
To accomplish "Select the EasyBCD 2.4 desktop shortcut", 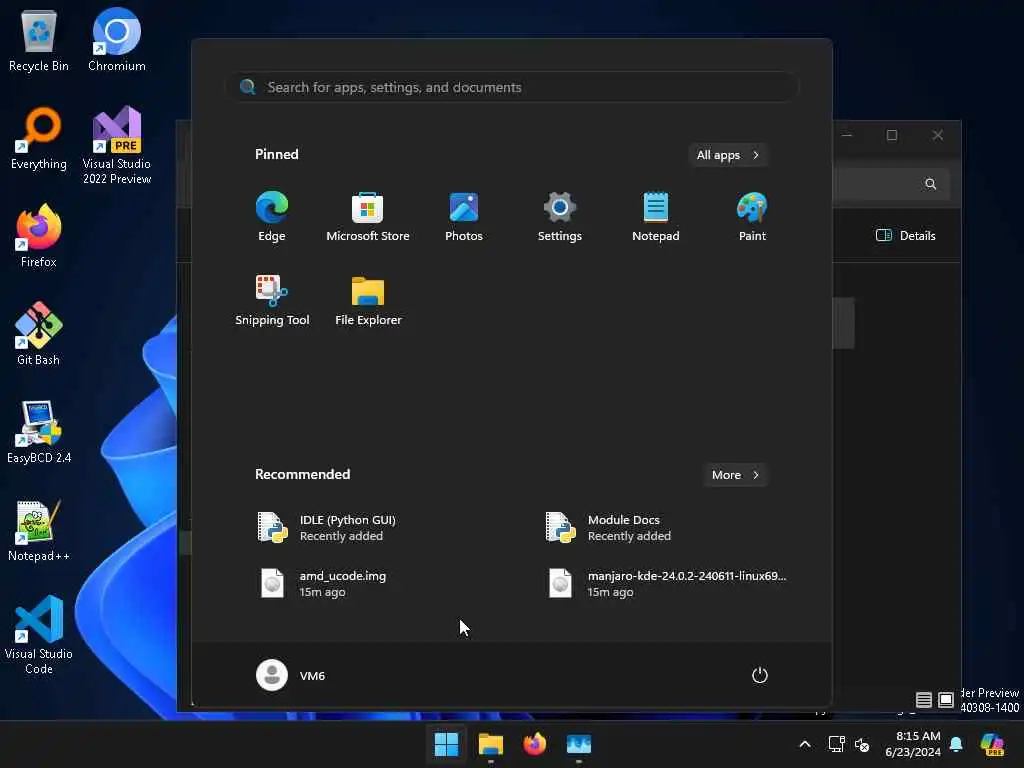I will [x=39, y=432].
